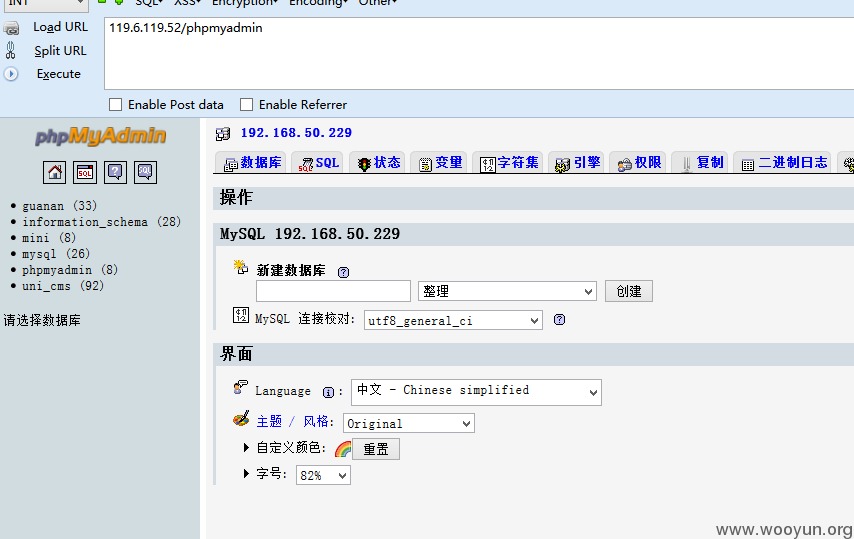This screenshot has height=539, width=854.
Task: Open the Other menu
Action: 377,3
